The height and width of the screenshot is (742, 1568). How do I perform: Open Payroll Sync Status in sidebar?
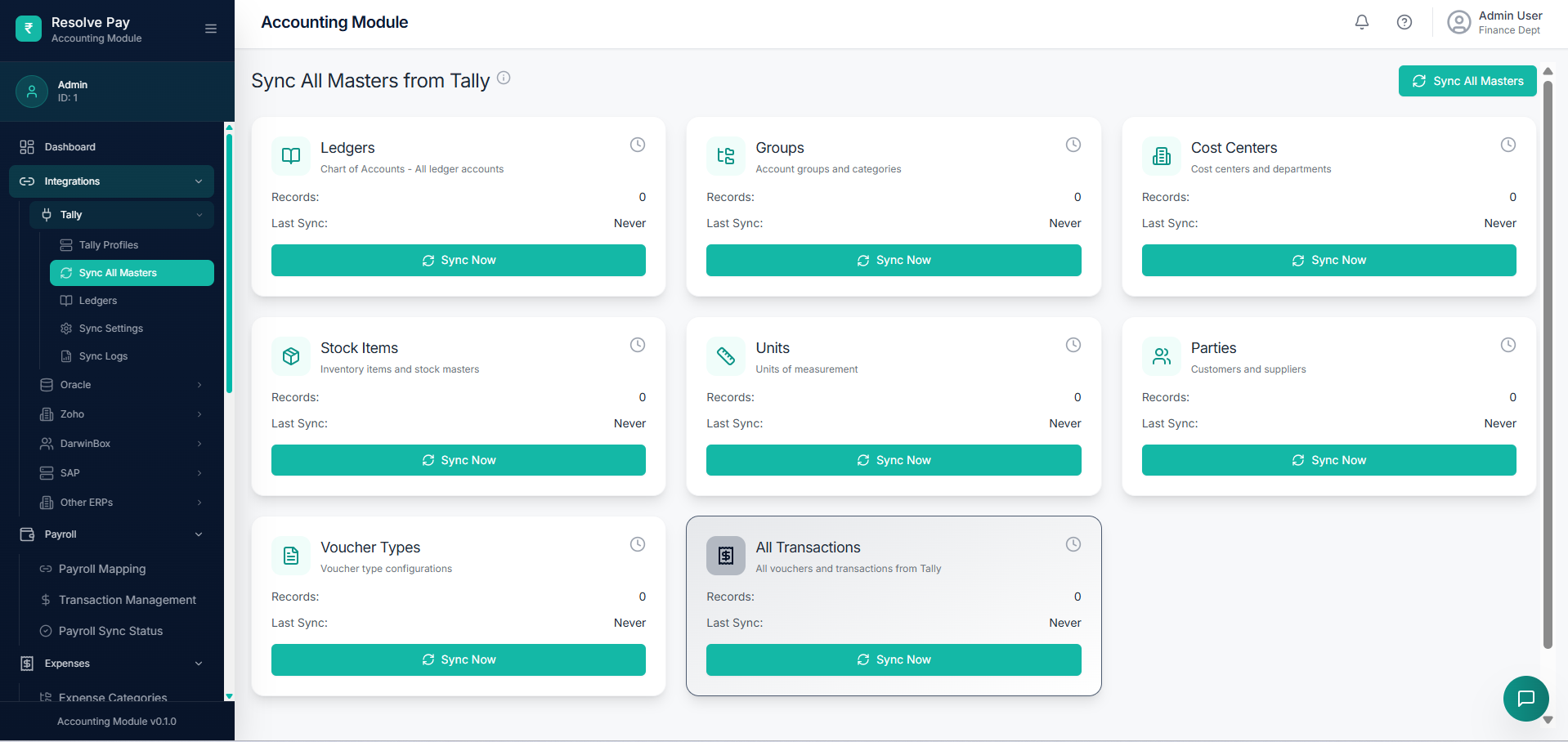click(x=122, y=631)
